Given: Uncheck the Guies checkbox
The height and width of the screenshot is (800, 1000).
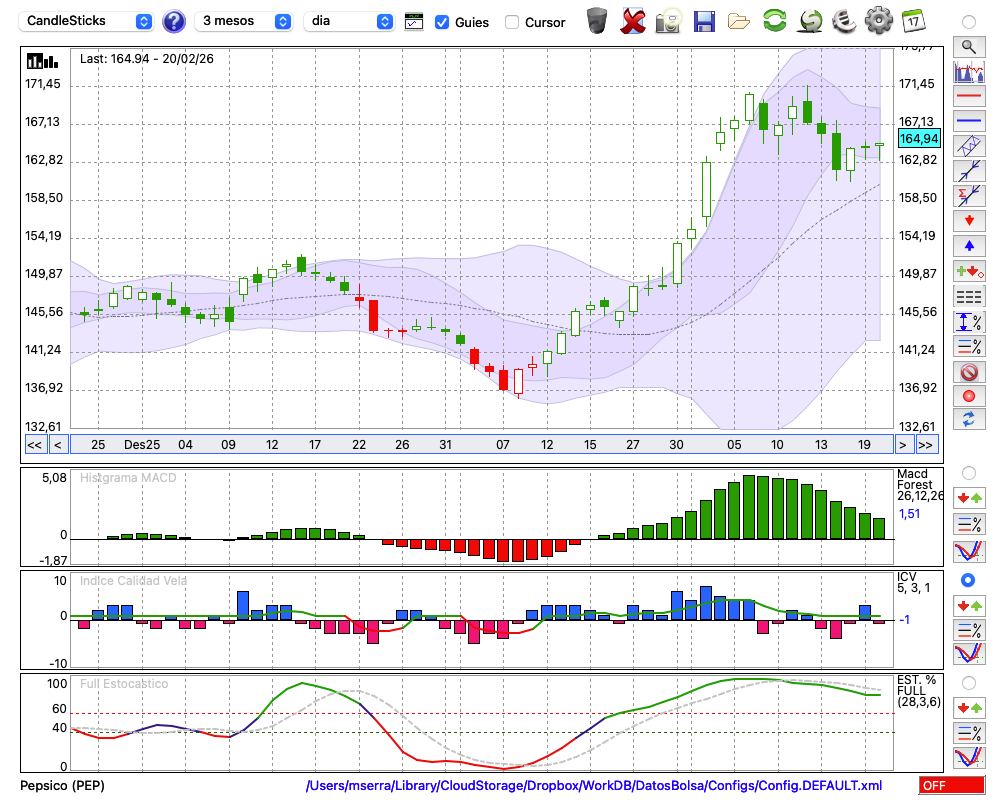Looking at the screenshot, I should [x=442, y=22].
